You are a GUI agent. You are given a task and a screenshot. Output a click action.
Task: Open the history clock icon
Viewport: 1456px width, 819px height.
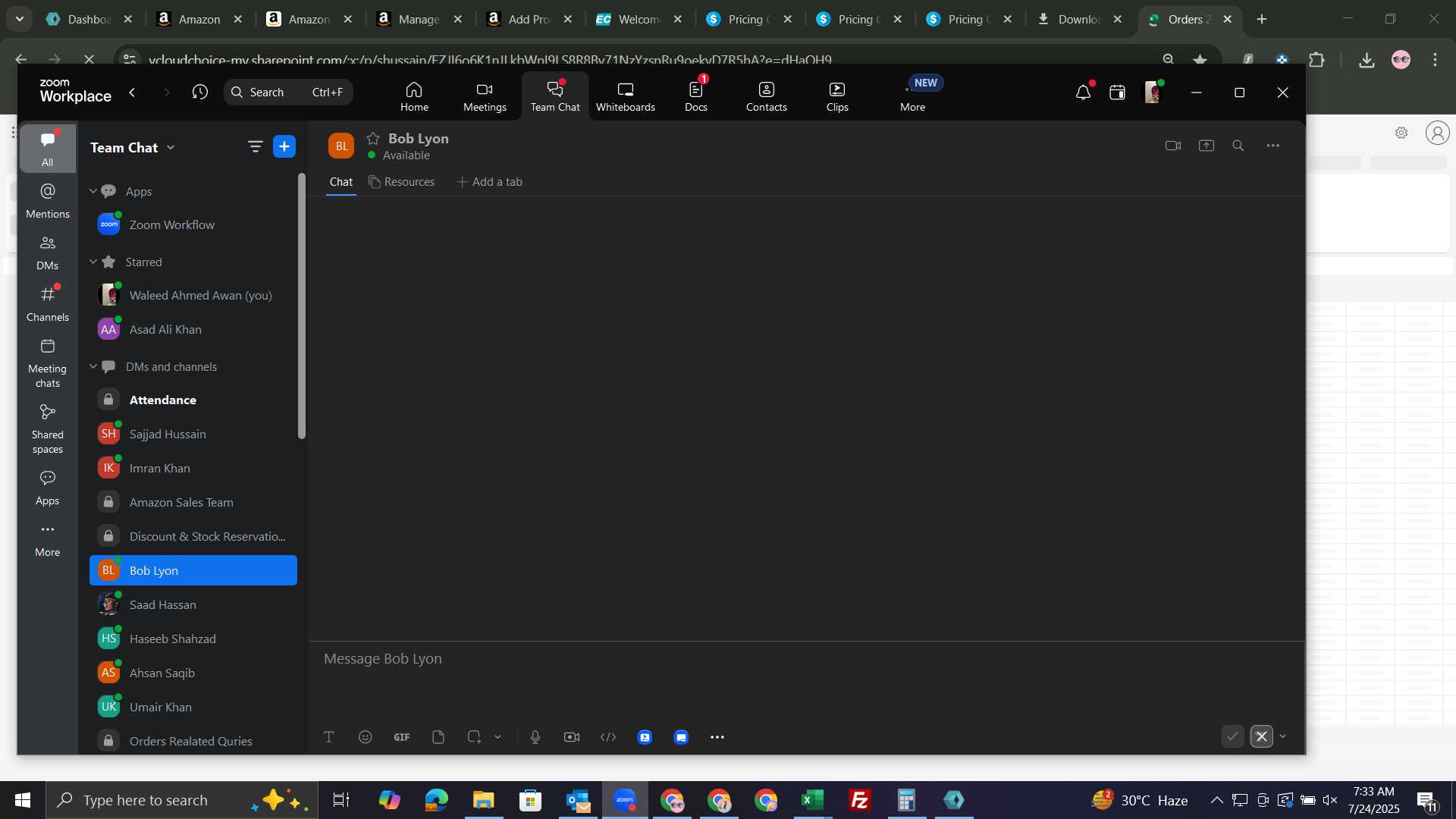pyautogui.click(x=200, y=93)
